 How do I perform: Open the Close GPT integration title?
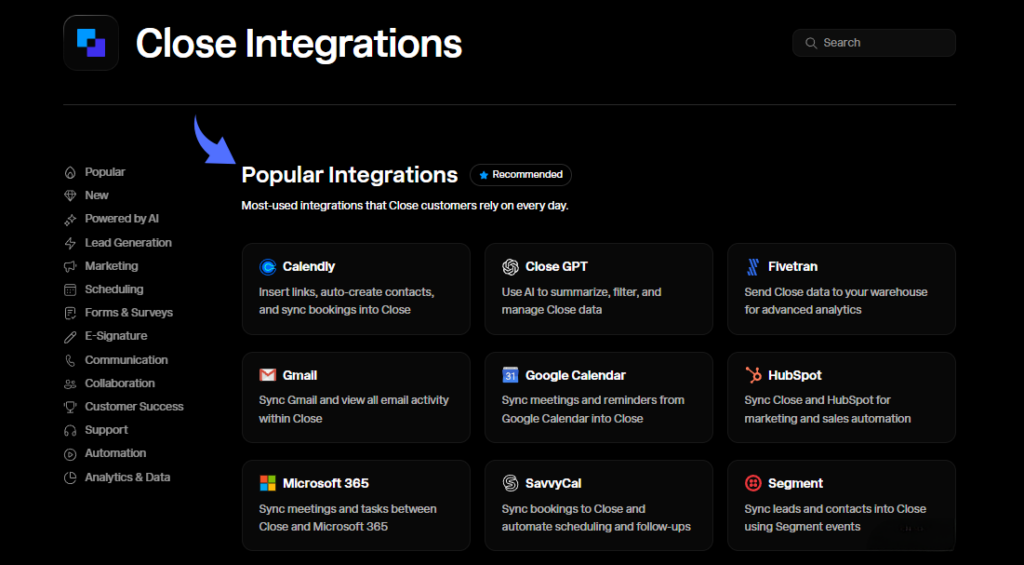tap(556, 267)
